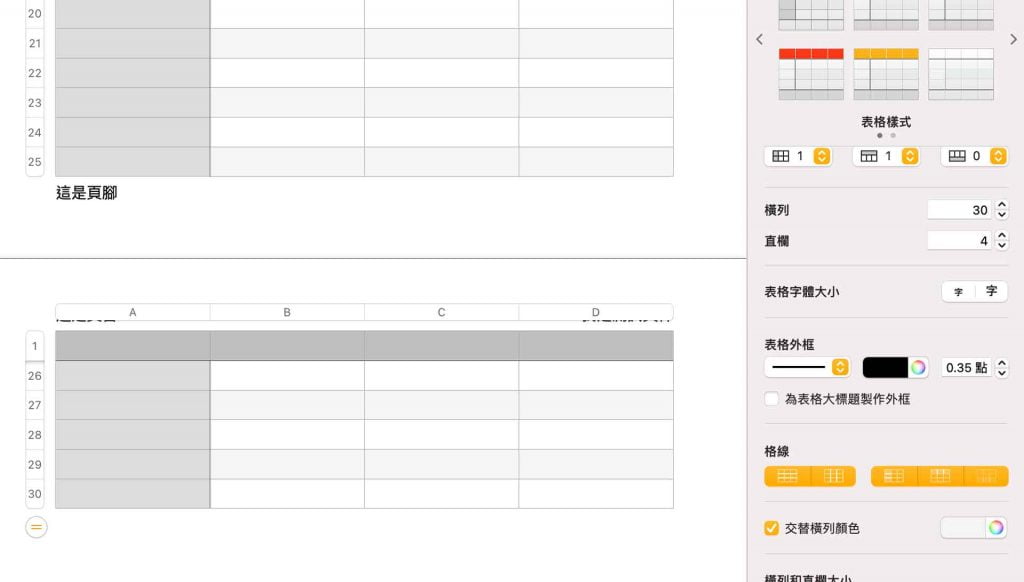Toggle footer row gridlines button
1024x582 pixels.
[x=985, y=476]
